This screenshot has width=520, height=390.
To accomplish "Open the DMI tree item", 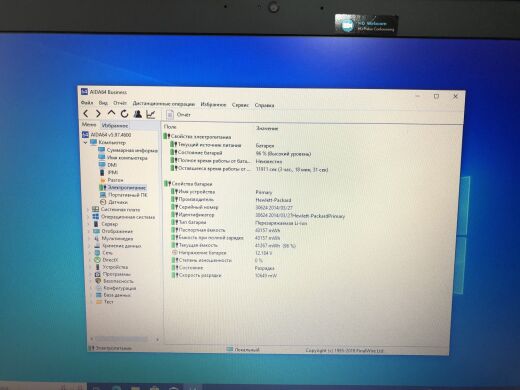I will point(108,165).
